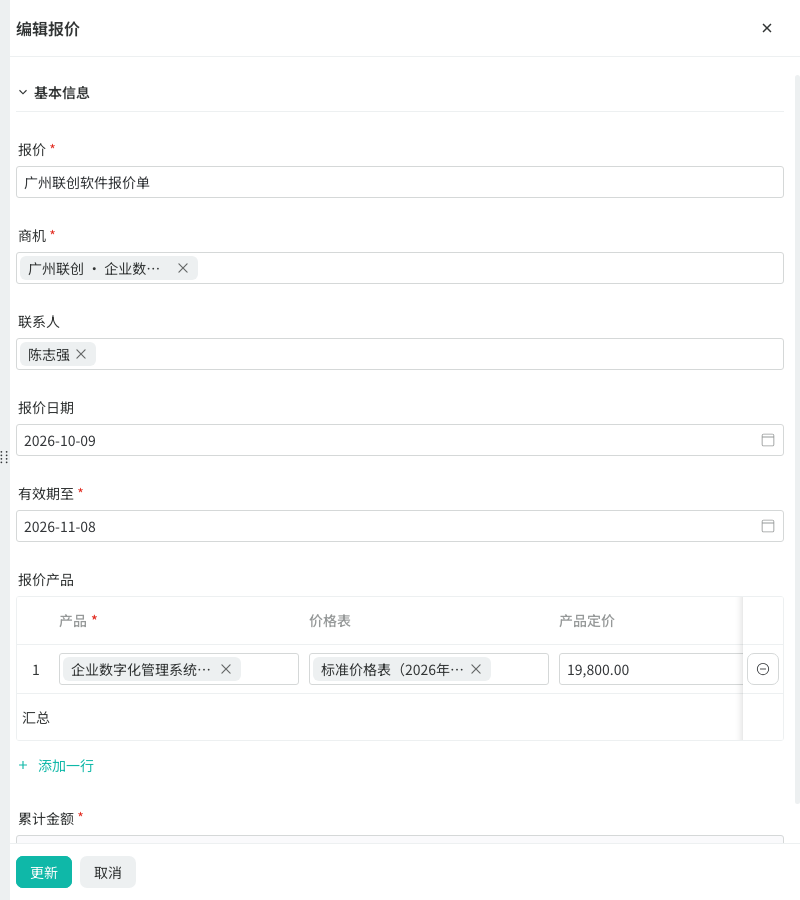The height and width of the screenshot is (900, 800).
Task: Open calendar picker for 有效期至
Action: pos(768,526)
